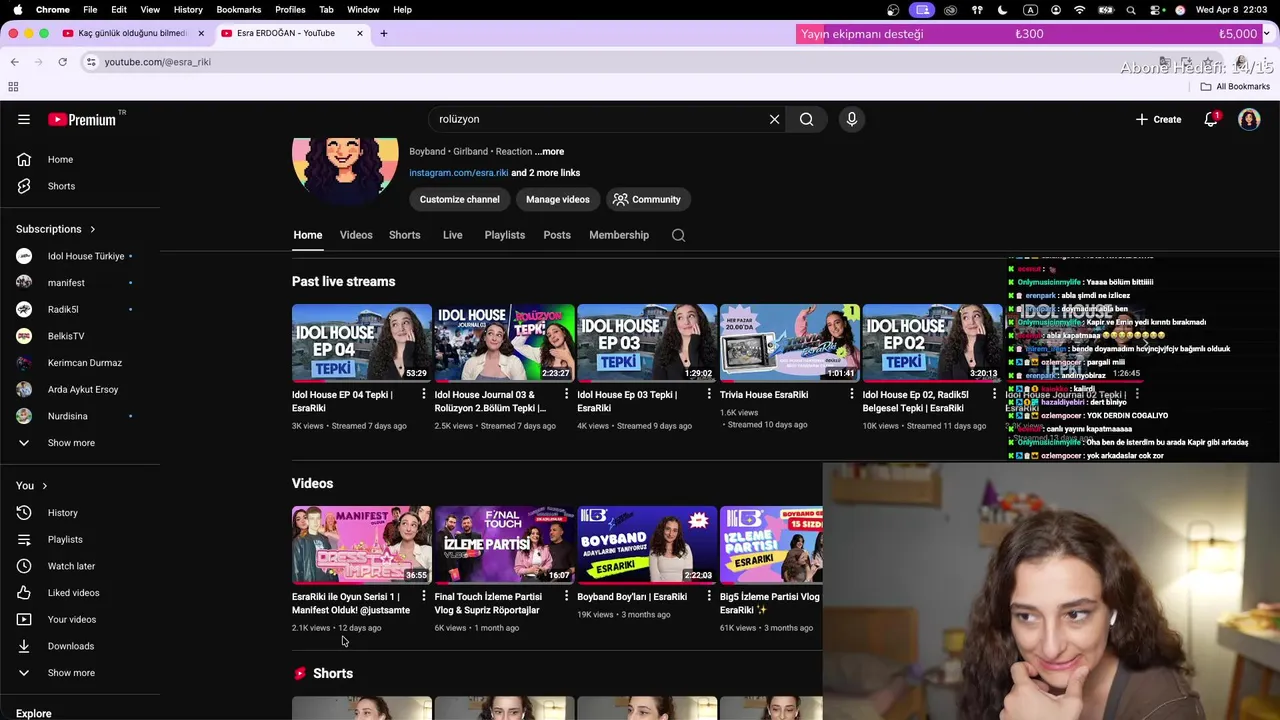Screen dimensions: 1280x720
Task: Click Manage videos button
Action: pyautogui.click(x=558, y=199)
